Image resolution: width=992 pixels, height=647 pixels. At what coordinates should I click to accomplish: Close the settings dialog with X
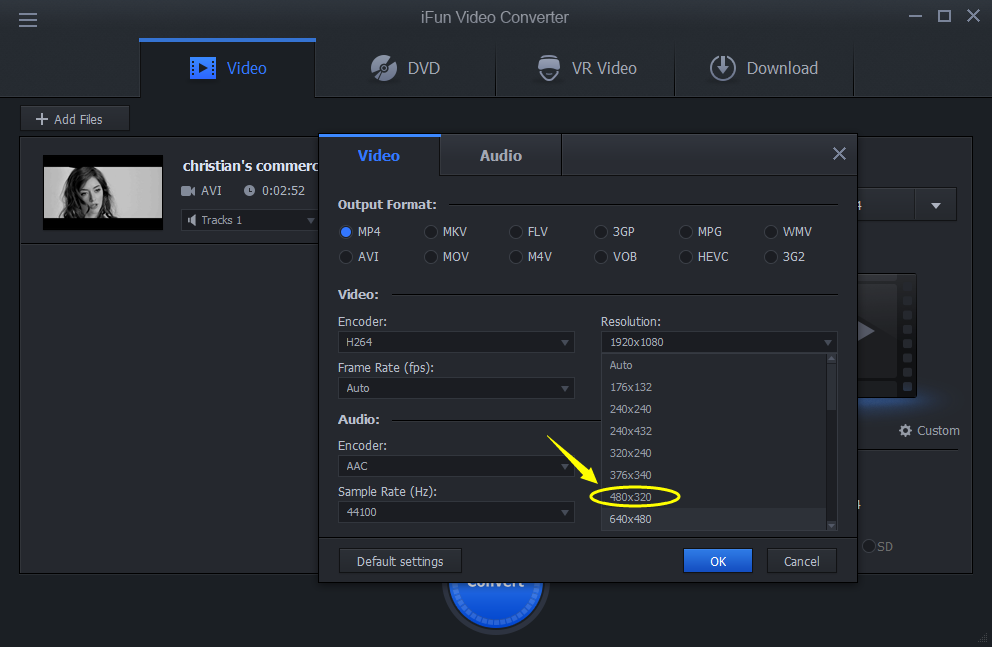click(839, 154)
